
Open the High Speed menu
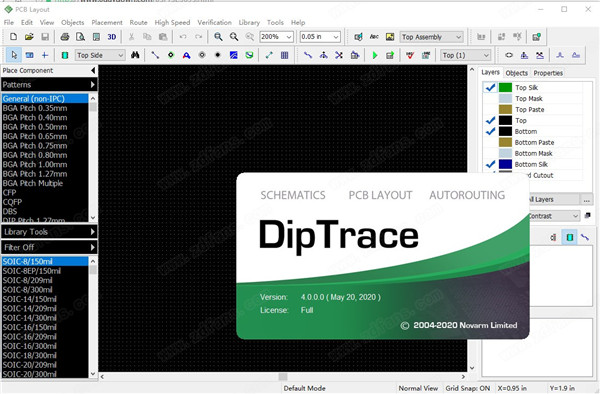[x=172, y=23]
